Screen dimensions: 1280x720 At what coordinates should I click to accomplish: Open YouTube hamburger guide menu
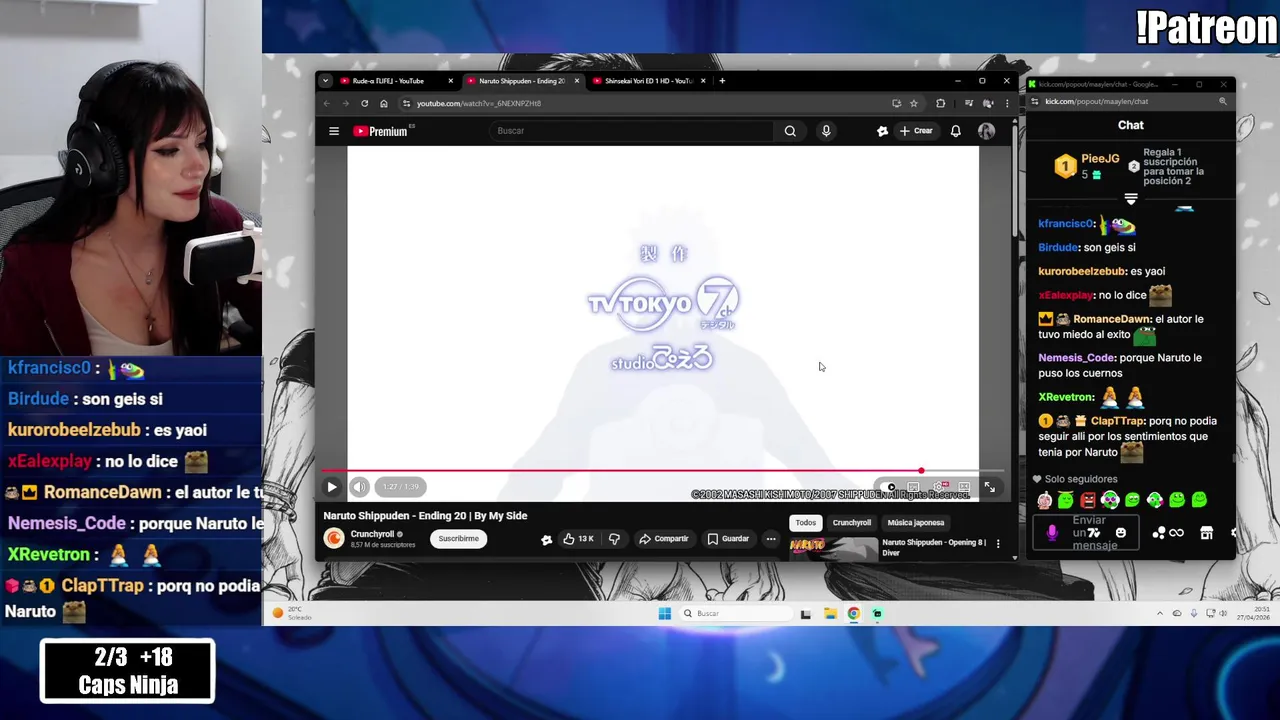[334, 131]
